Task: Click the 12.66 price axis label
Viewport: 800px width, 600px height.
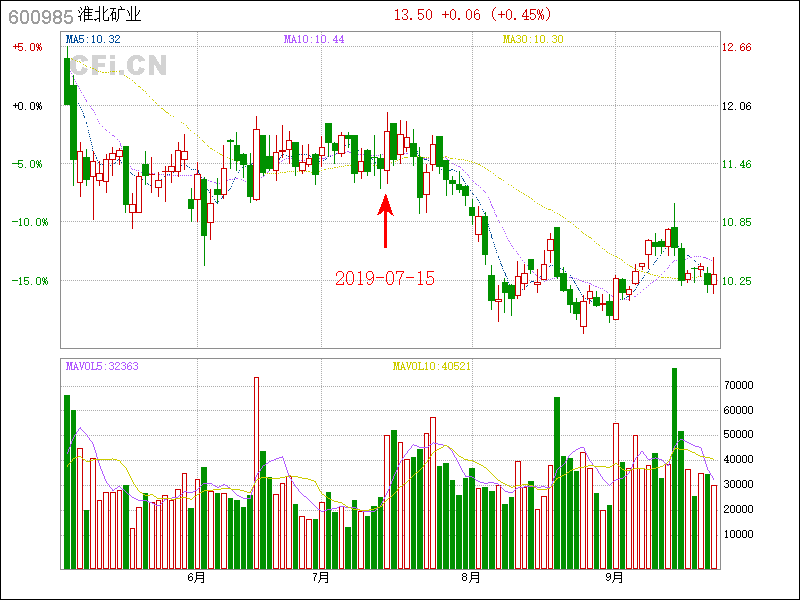Action: pyautogui.click(x=738, y=48)
